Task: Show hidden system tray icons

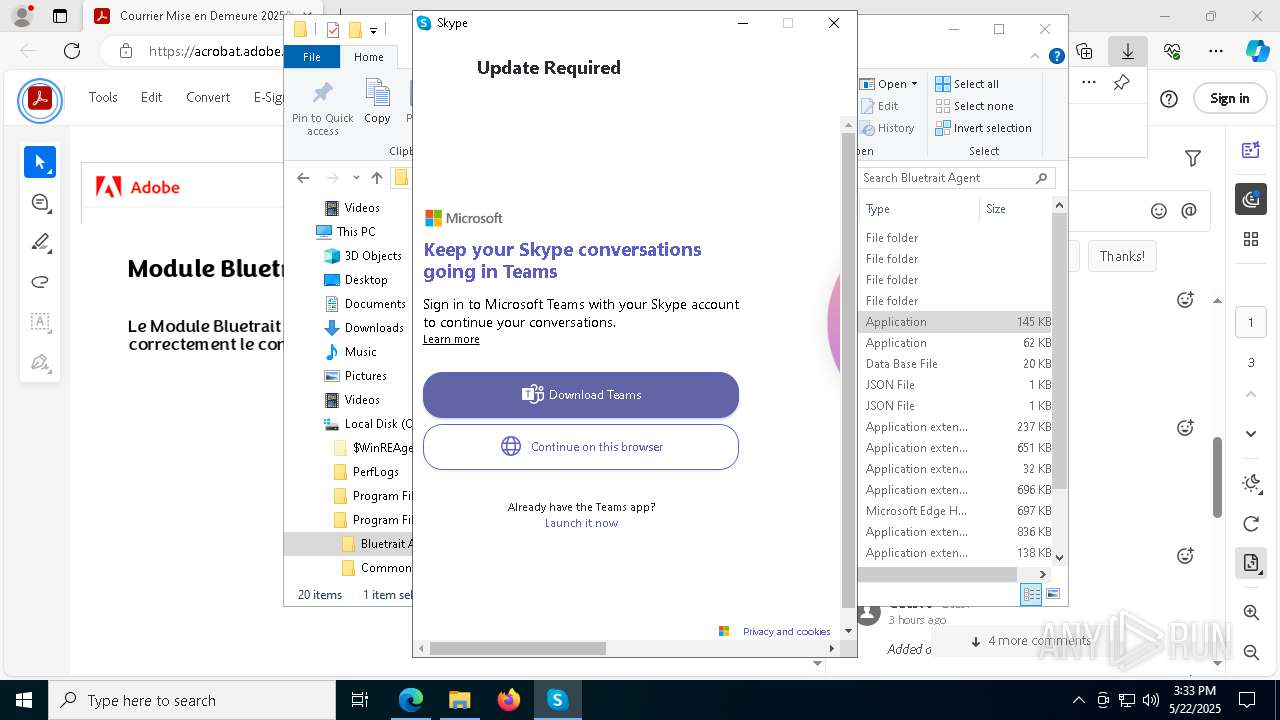Action: [1078, 700]
